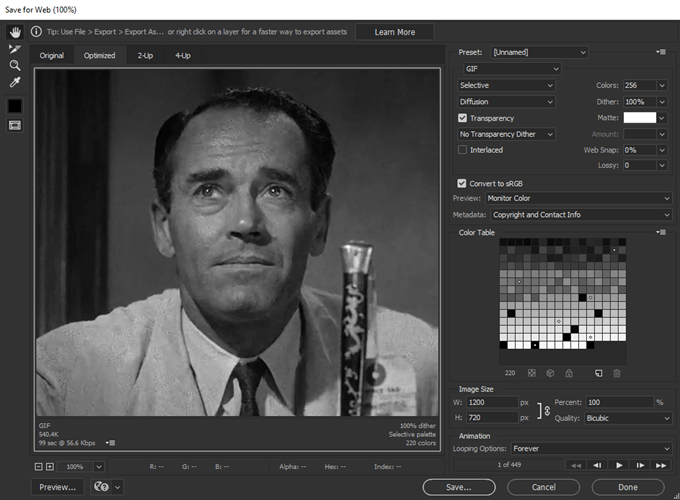Open the Quality Bicubic dropdown
This screenshot has width=680, height=500.
pyautogui.click(x=628, y=418)
